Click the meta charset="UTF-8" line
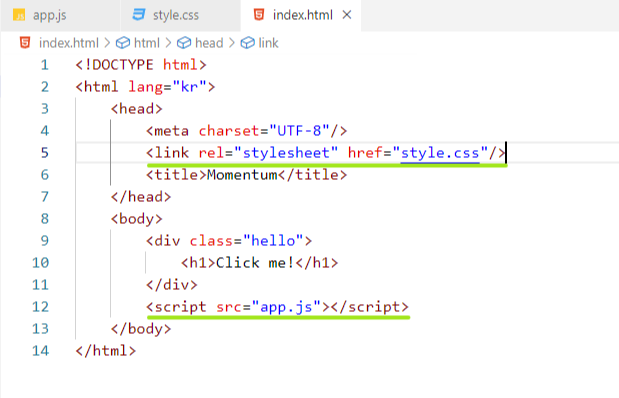The image size is (619, 398). point(247,131)
